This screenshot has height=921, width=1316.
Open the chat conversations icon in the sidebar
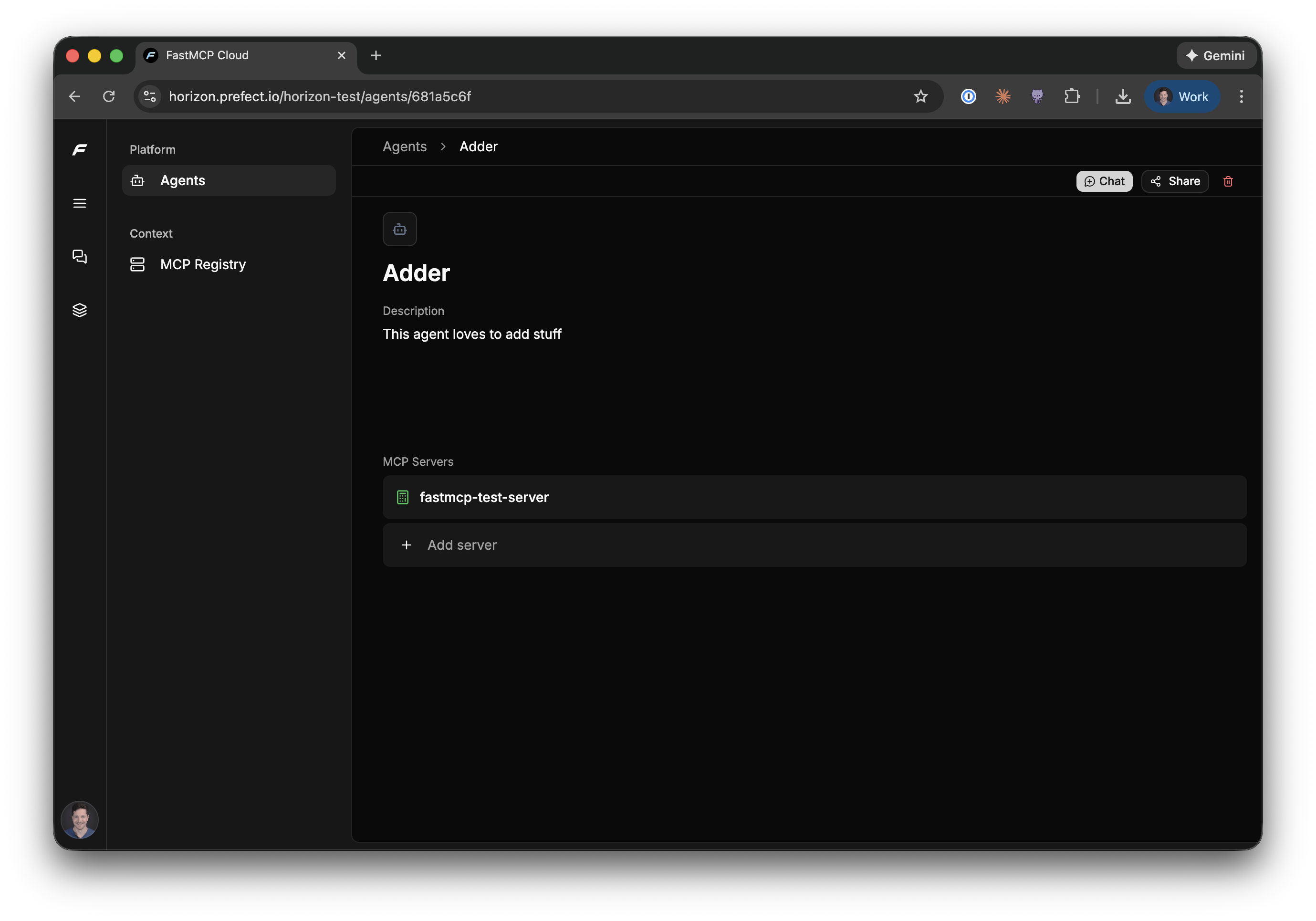[80, 257]
